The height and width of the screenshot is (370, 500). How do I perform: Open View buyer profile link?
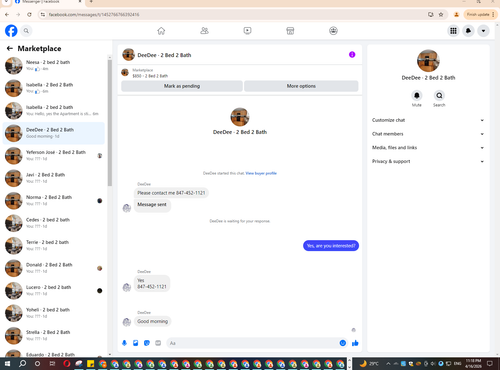tap(261, 173)
